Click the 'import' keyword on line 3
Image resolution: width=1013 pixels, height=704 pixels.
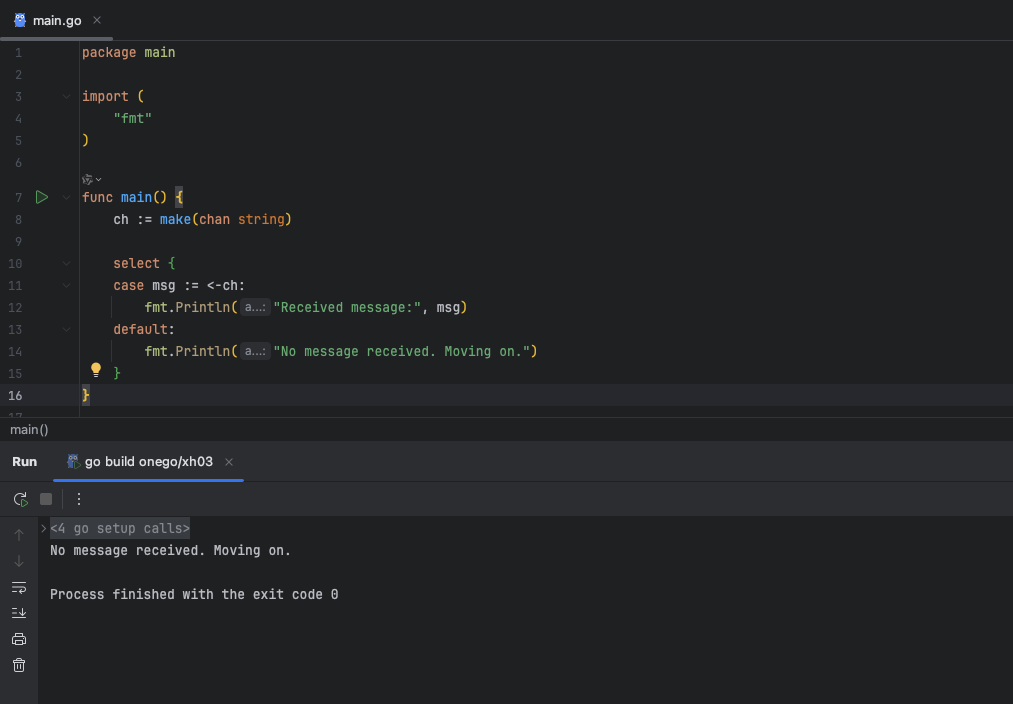(x=105, y=96)
